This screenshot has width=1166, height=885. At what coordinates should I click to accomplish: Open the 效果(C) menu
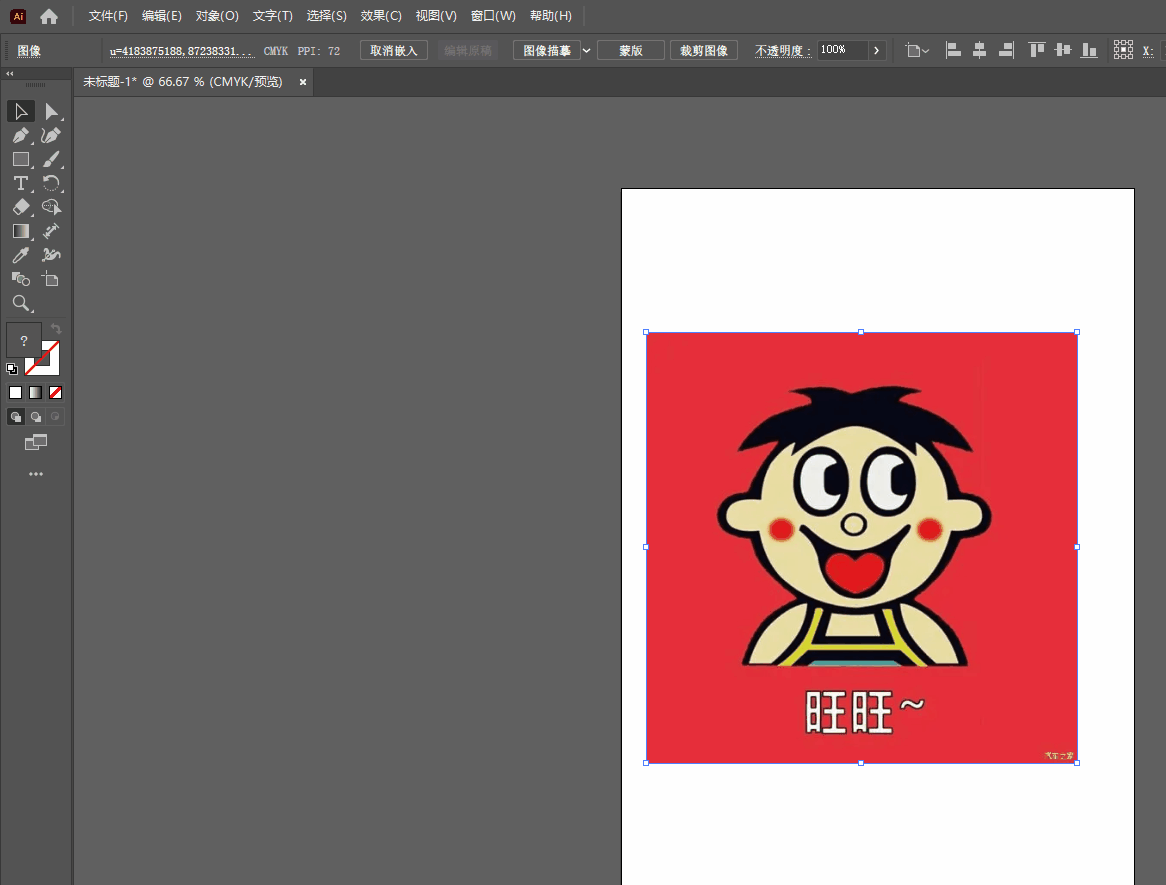(x=381, y=16)
